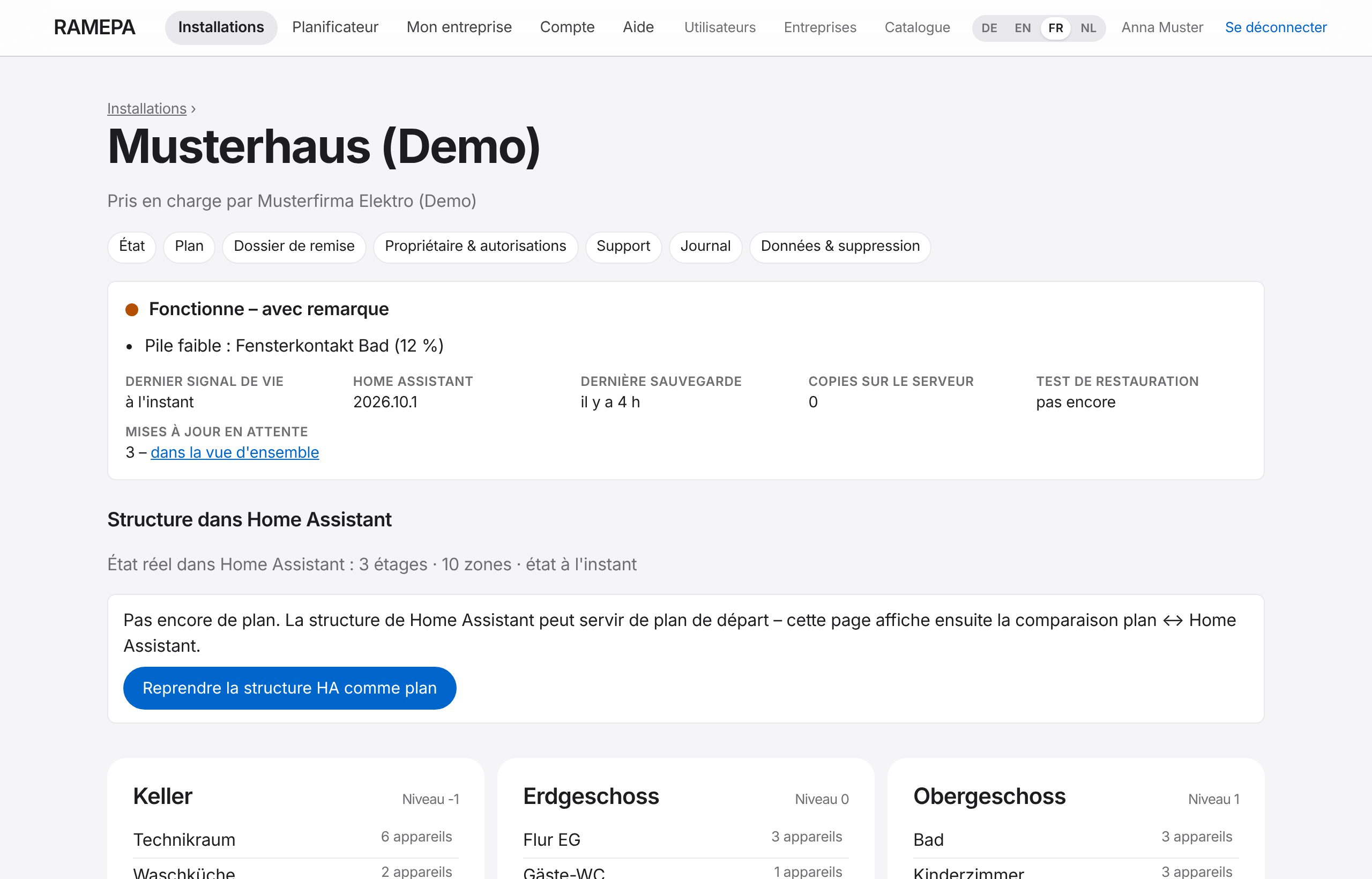Image resolution: width=1372 pixels, height=879 pixels.
Task: Click the 'Fonctionne – avec remarque' status heading
Action: point(269,309)
